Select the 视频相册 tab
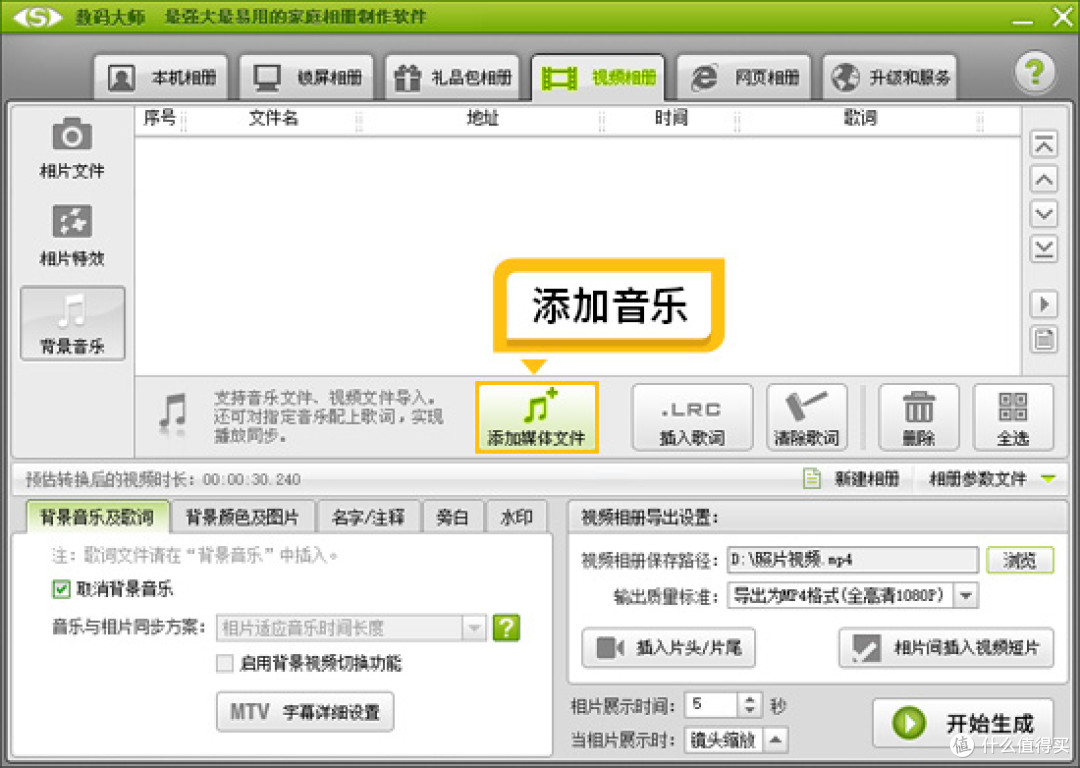The height and width of the screenshot is (768, 1080). (x=598, y=77)
